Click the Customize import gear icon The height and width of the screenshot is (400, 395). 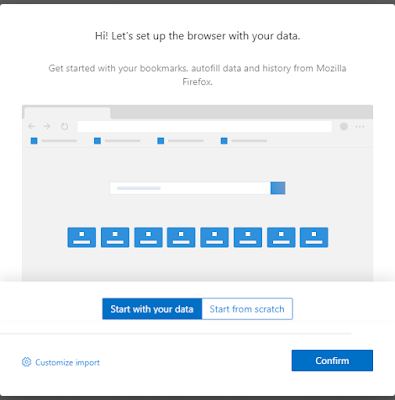(26, 362)
